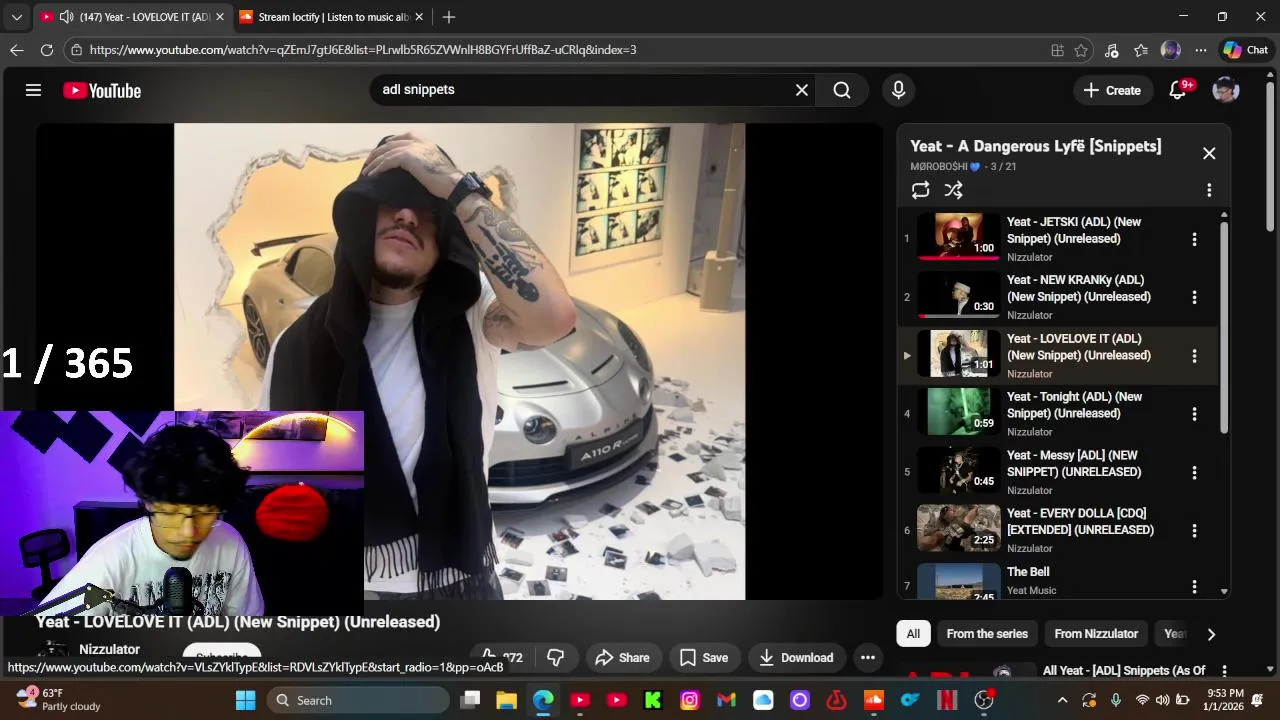The height and width of the screenshot is (720, 1280).
Task: Open Netflix from the taskbar
Action: click(x=947, y=700)
